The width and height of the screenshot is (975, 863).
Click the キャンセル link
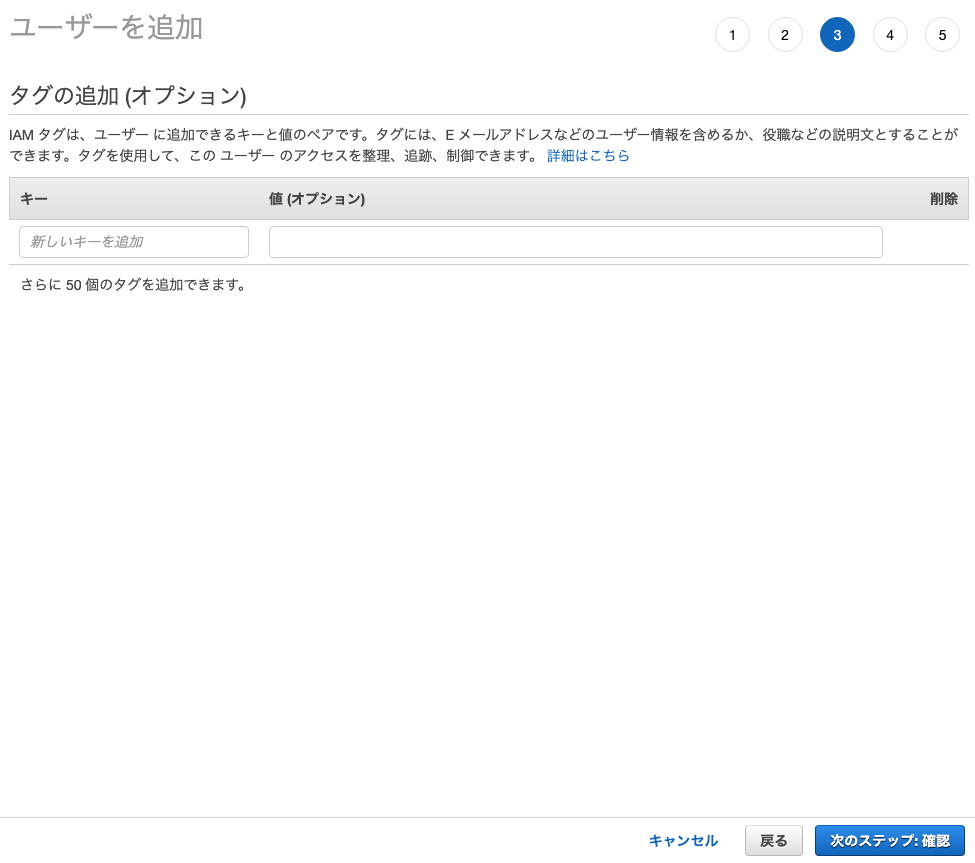point(683,841)
